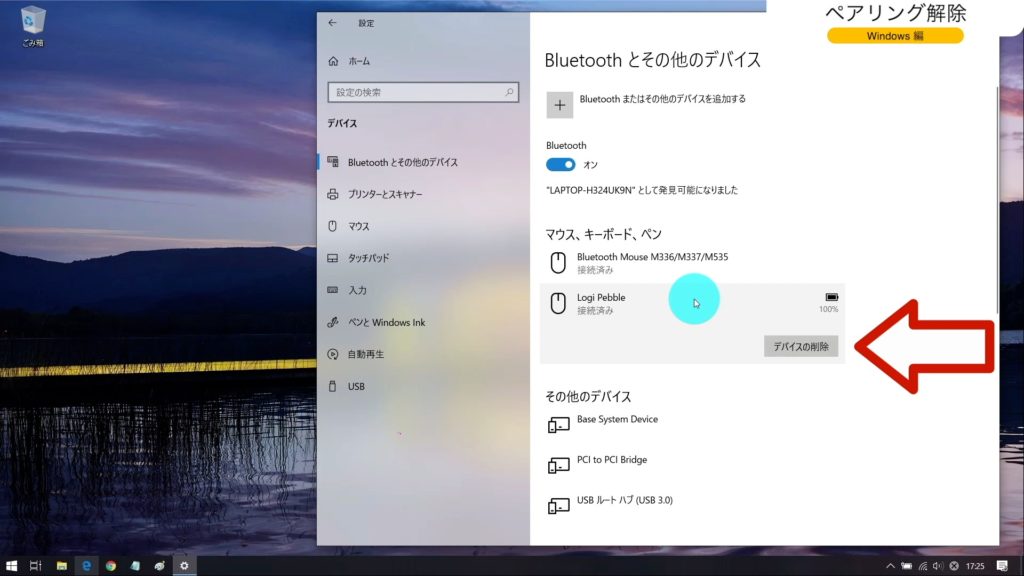Click the touchpad icon in sidebar

332,258
